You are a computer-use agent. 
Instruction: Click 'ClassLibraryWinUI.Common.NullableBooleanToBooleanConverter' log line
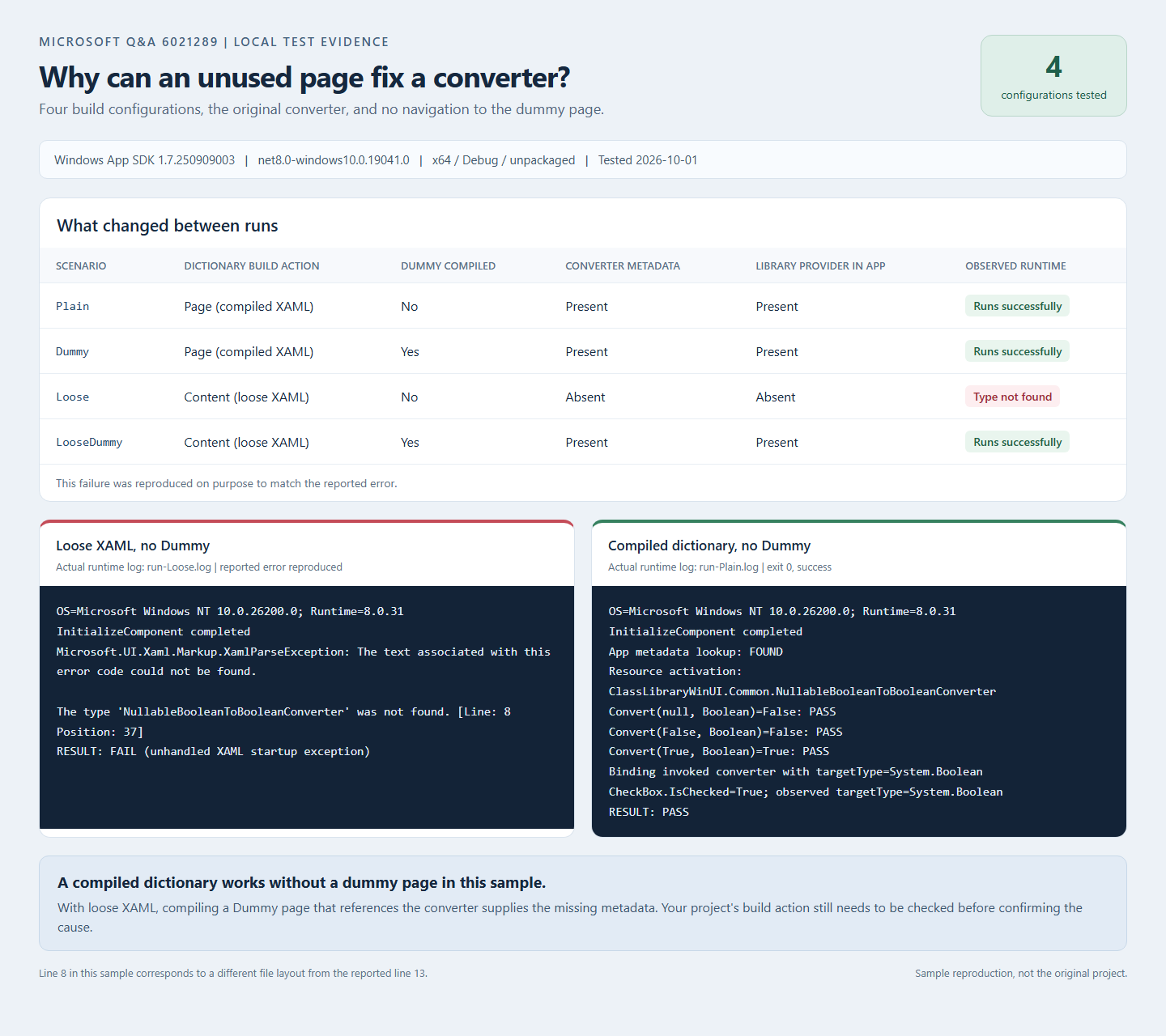pyautogui.click(x=802, y=691)
